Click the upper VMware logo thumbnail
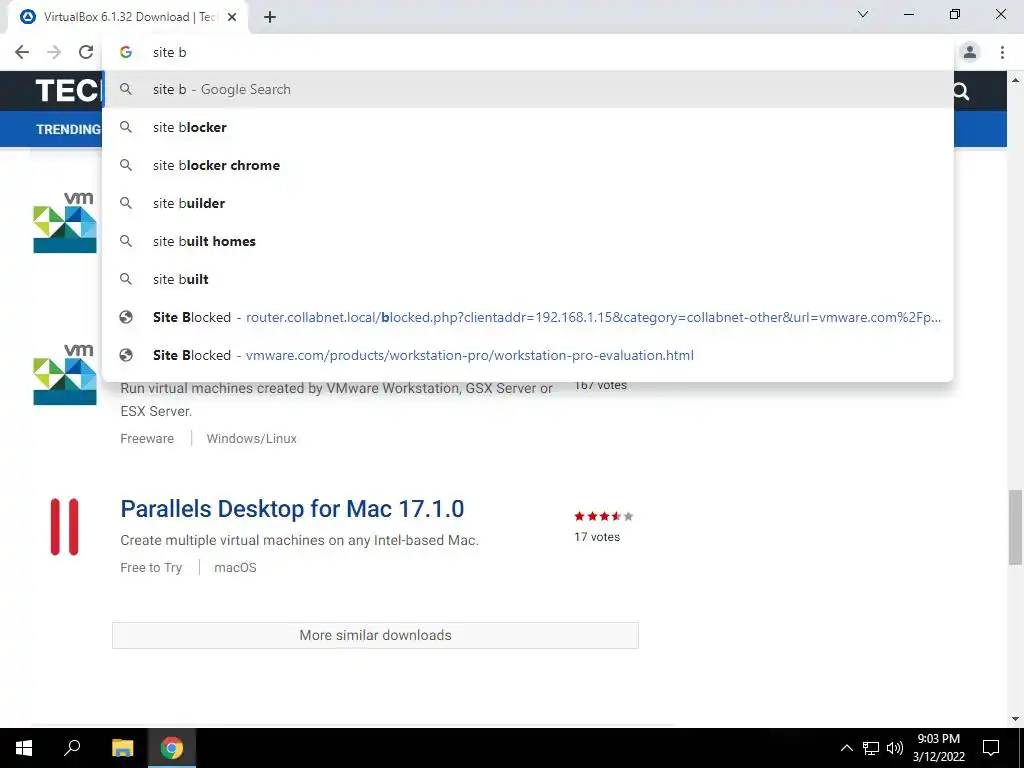1024x768 pixels. [x=65, y=223]
